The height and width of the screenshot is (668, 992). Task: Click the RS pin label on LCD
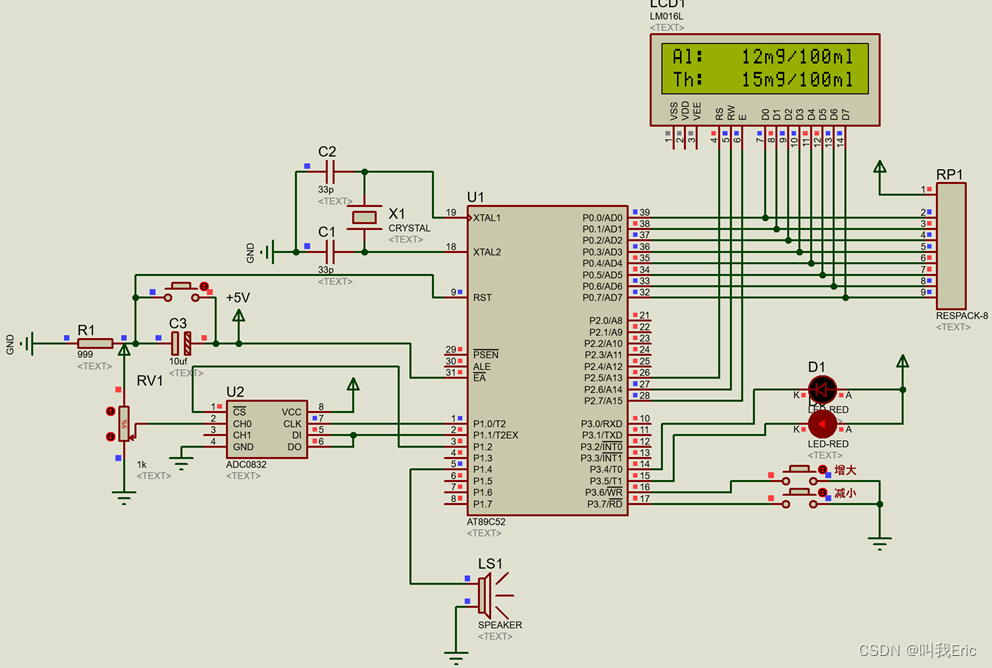point(719,114)
